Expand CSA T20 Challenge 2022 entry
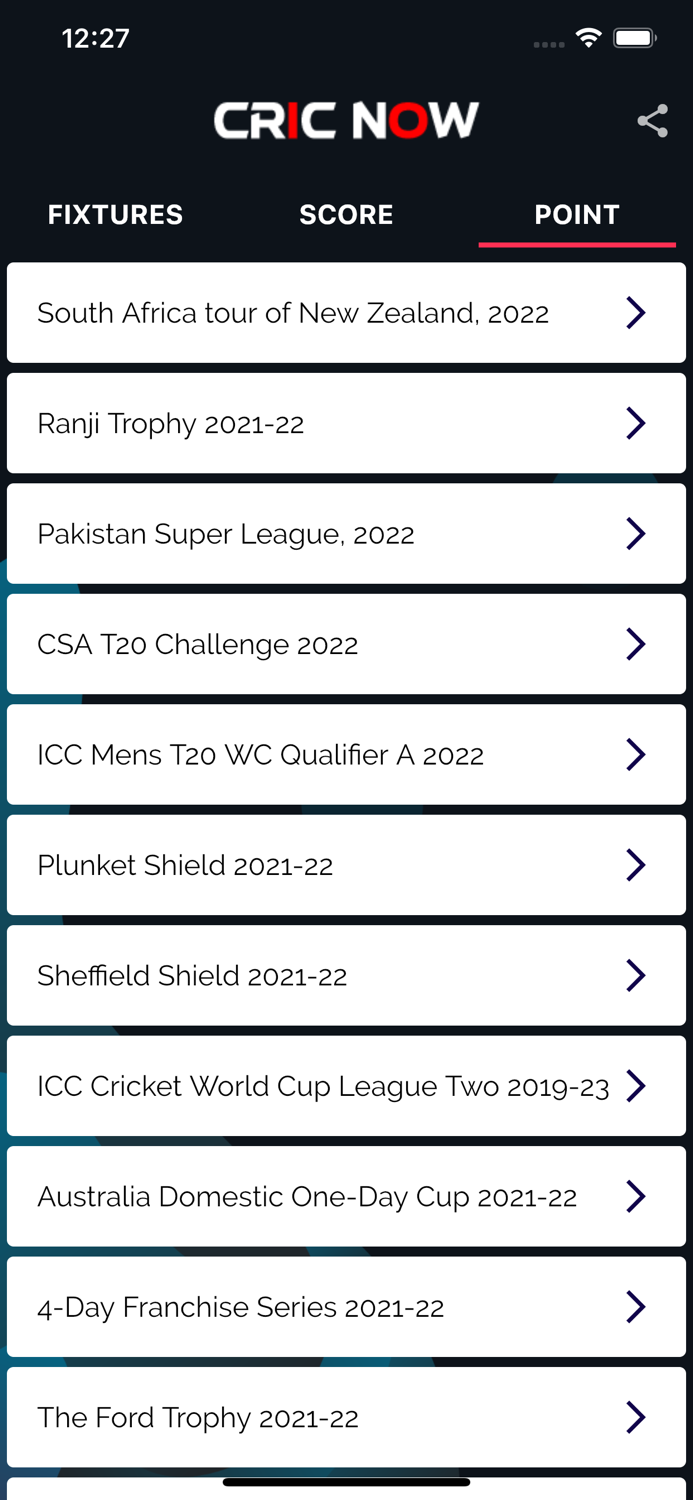 click(636, 644)
